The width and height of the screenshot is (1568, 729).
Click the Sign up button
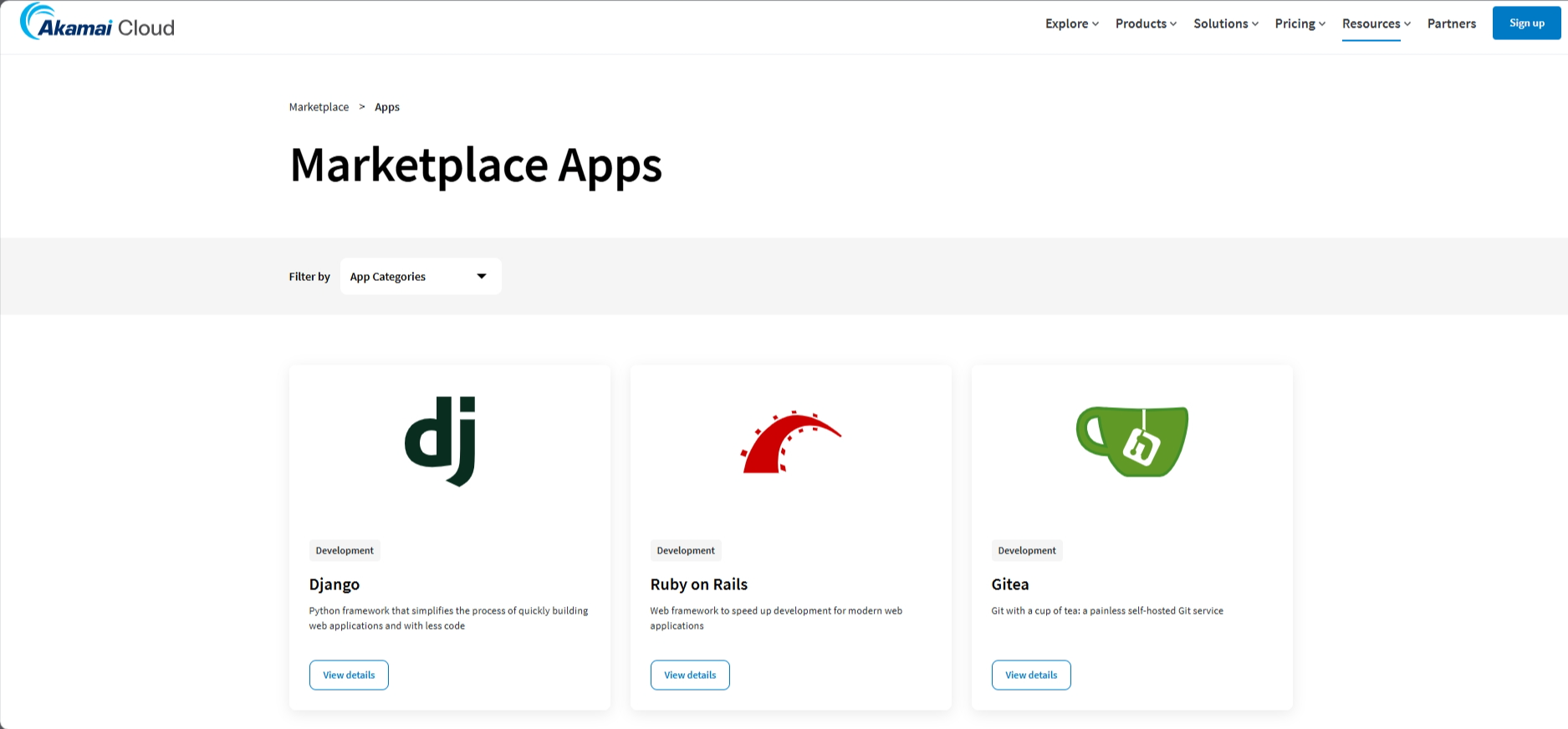pyautogui.click(x=1526, y=23)
